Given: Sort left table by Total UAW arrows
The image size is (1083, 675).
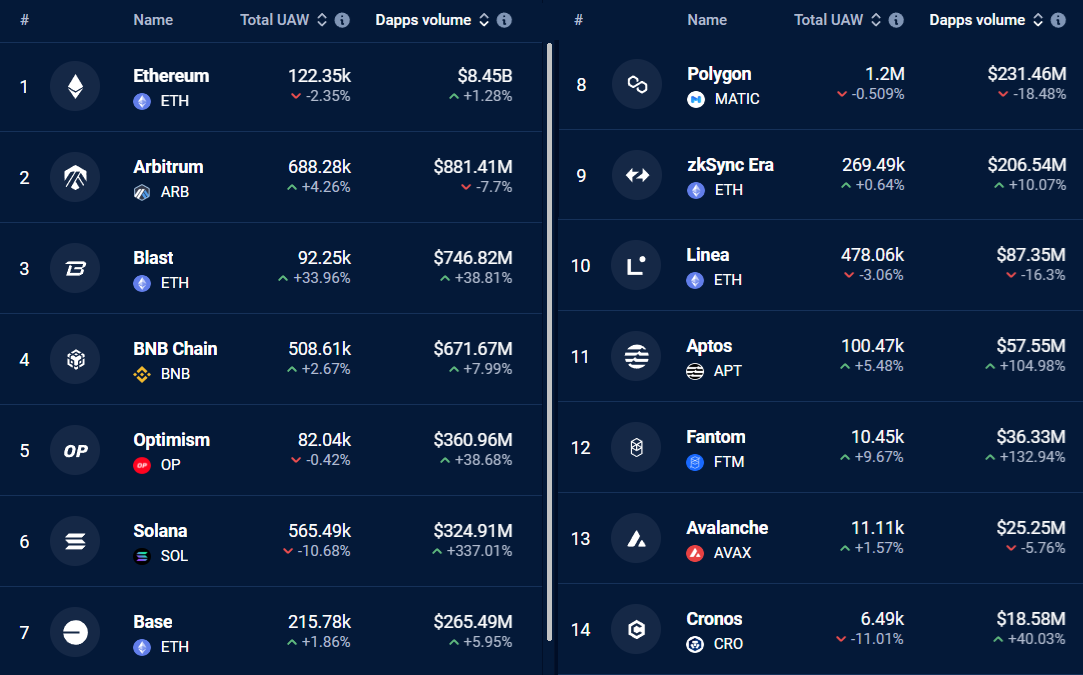Looking at the screenshot, I should click(322, 20).
